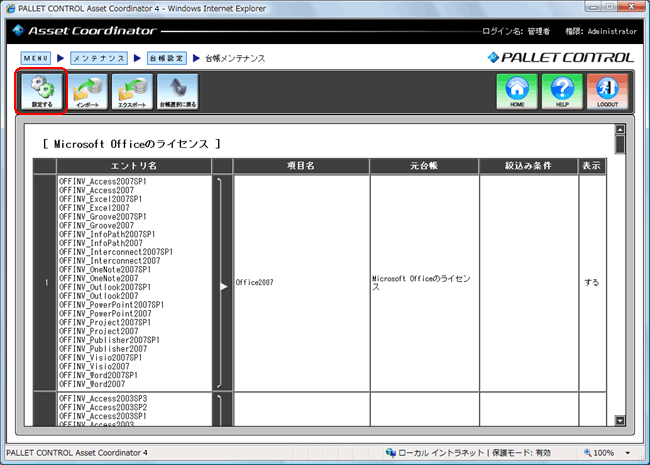
Task: Select entry OFFINV_Visio2007
Action: [94, 366]
